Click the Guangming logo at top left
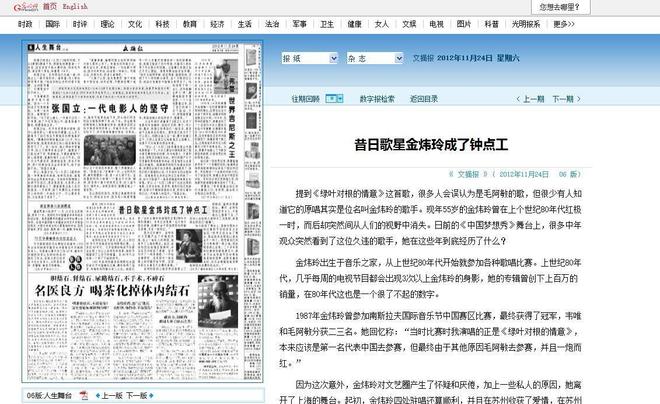This screenshot has width=660, height=404. (19, 6)
